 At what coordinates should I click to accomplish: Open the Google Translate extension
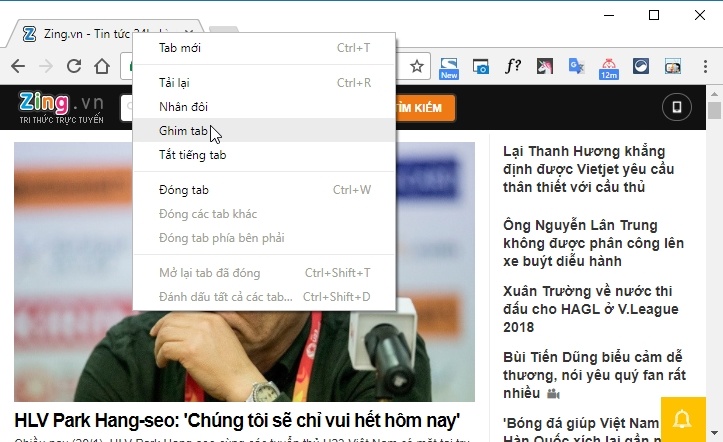pyautogui.click(x=576, y=66)
